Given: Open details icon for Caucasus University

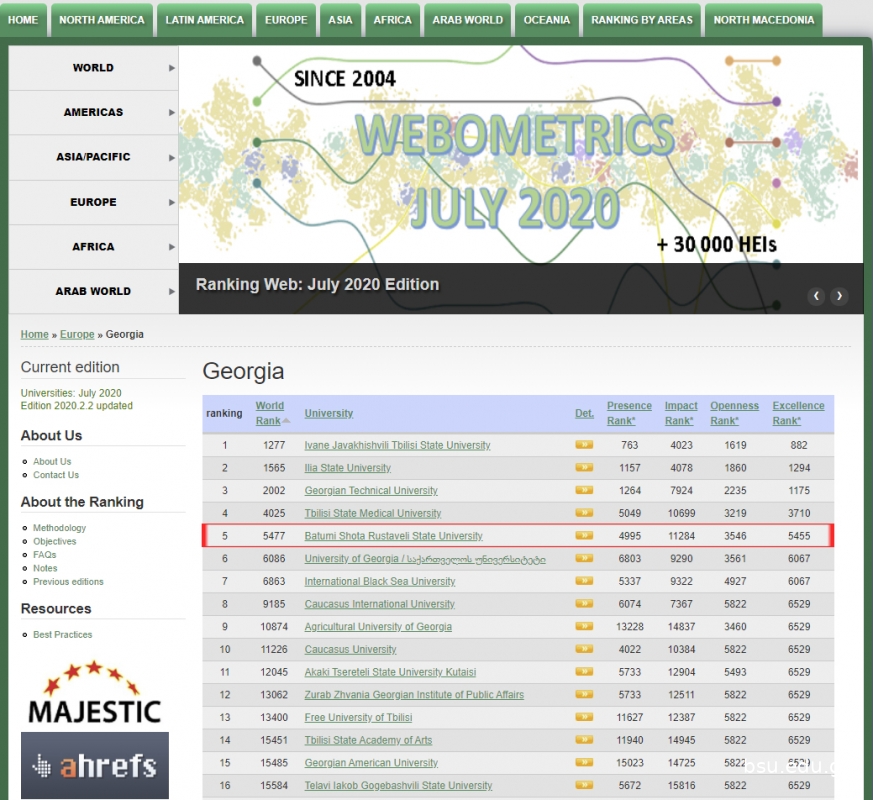Looking at the screenshot, I should (x=584, y=649).
